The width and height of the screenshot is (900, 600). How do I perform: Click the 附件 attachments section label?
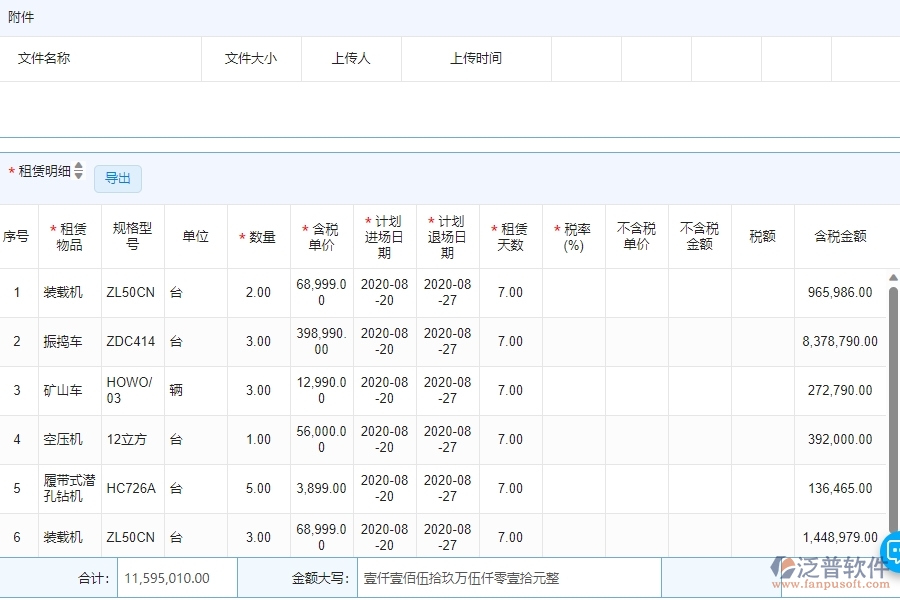(x=19, y=16)
